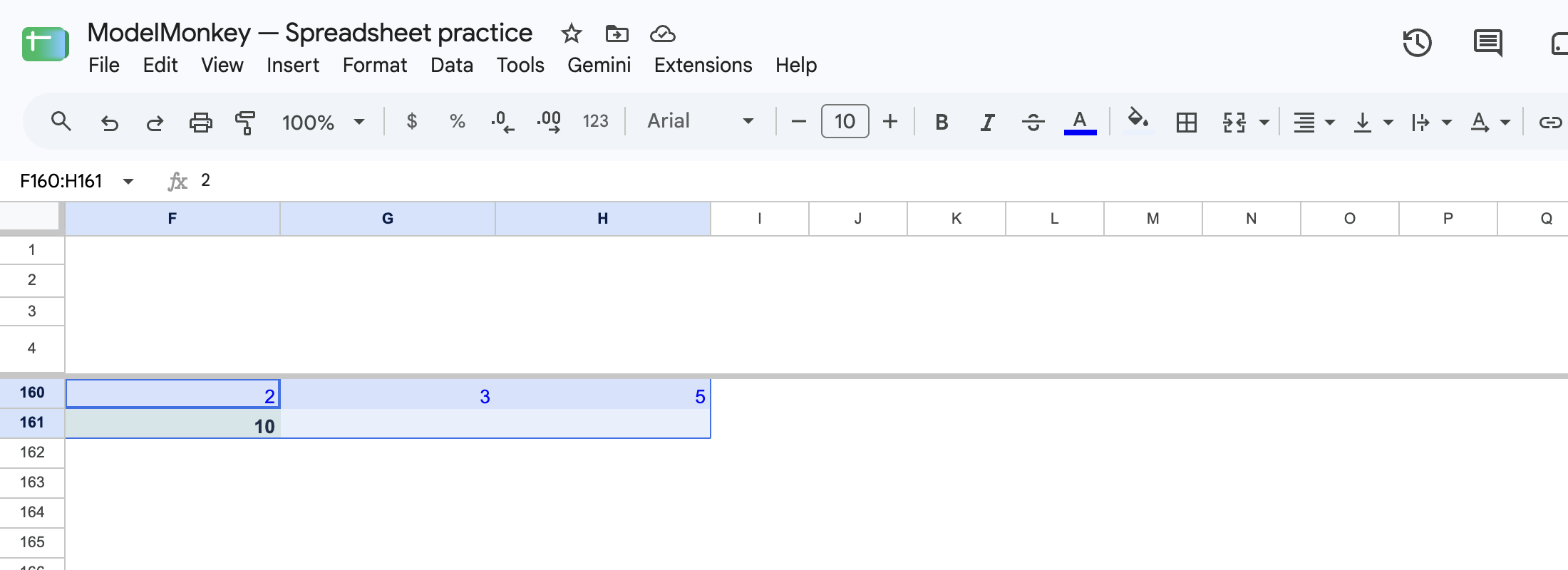Decrease decimal places icon
1568x570 pixels.
pos(502,122)
